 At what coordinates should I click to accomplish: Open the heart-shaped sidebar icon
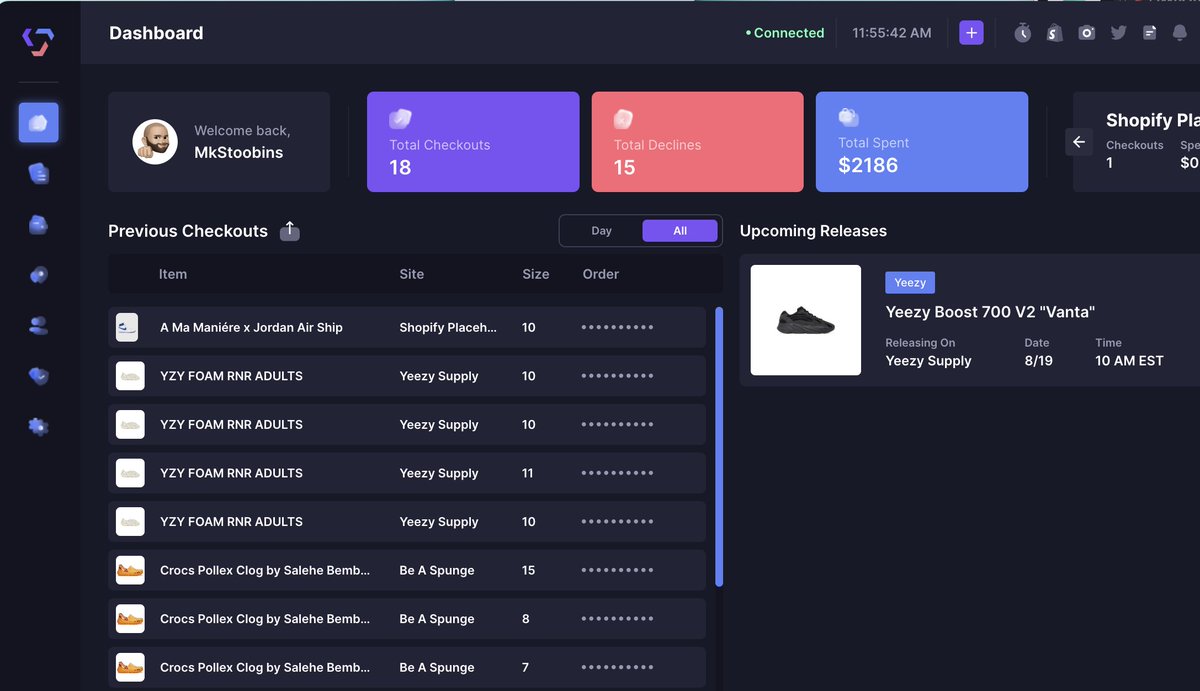[38, 376]
